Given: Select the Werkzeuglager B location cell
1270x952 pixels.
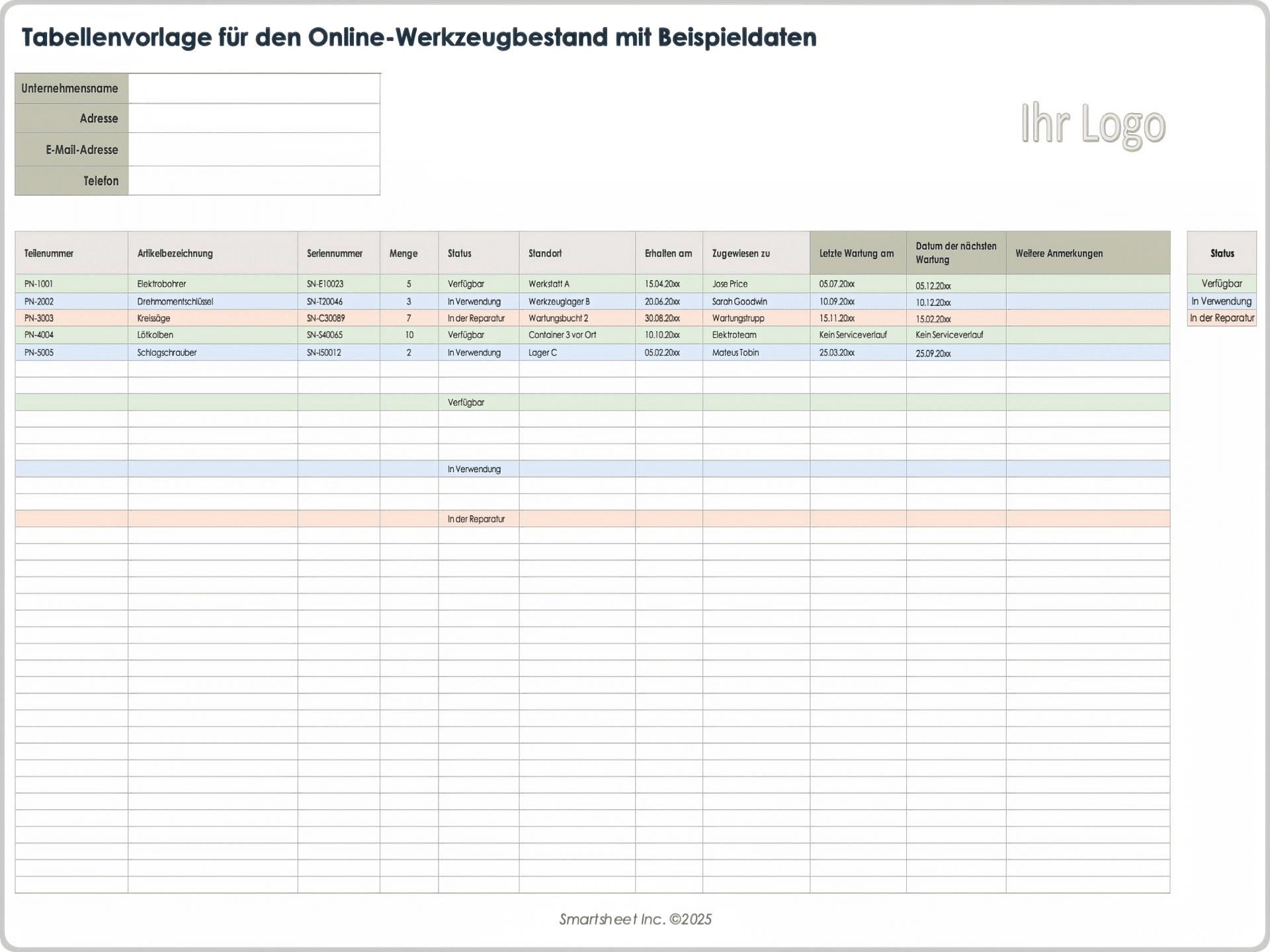Looking at the screenshot, I should tap(576, 301).
